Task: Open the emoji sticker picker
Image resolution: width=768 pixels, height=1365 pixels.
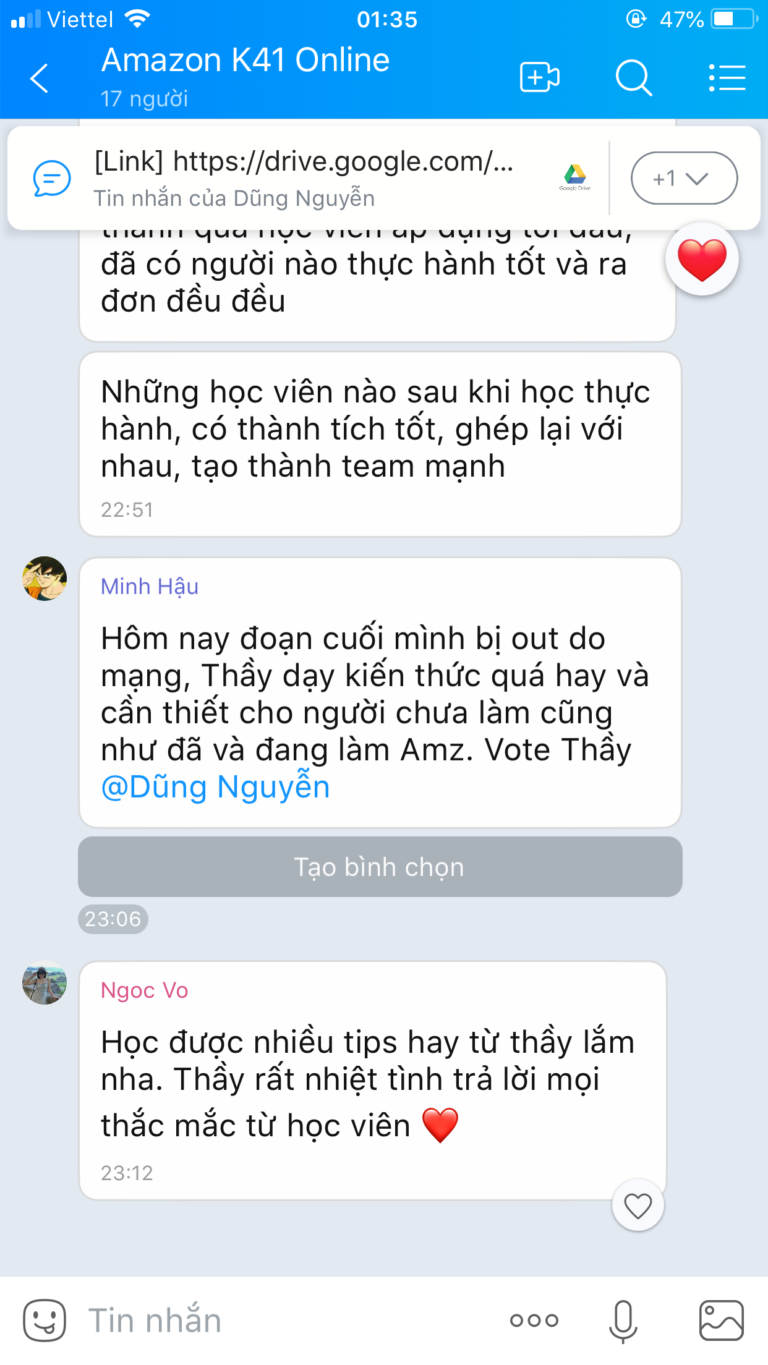Action: click(x=44, y=1320)
